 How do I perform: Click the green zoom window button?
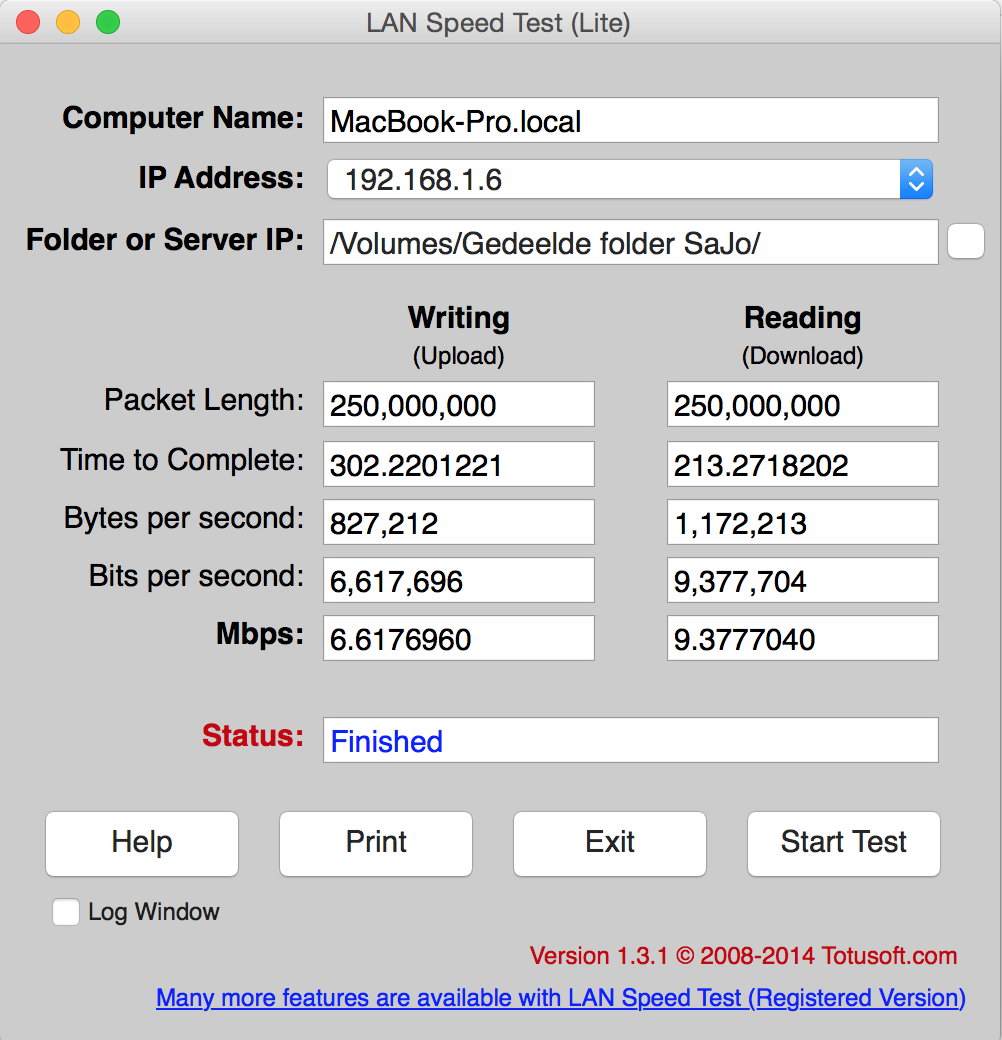click(108, 22)
